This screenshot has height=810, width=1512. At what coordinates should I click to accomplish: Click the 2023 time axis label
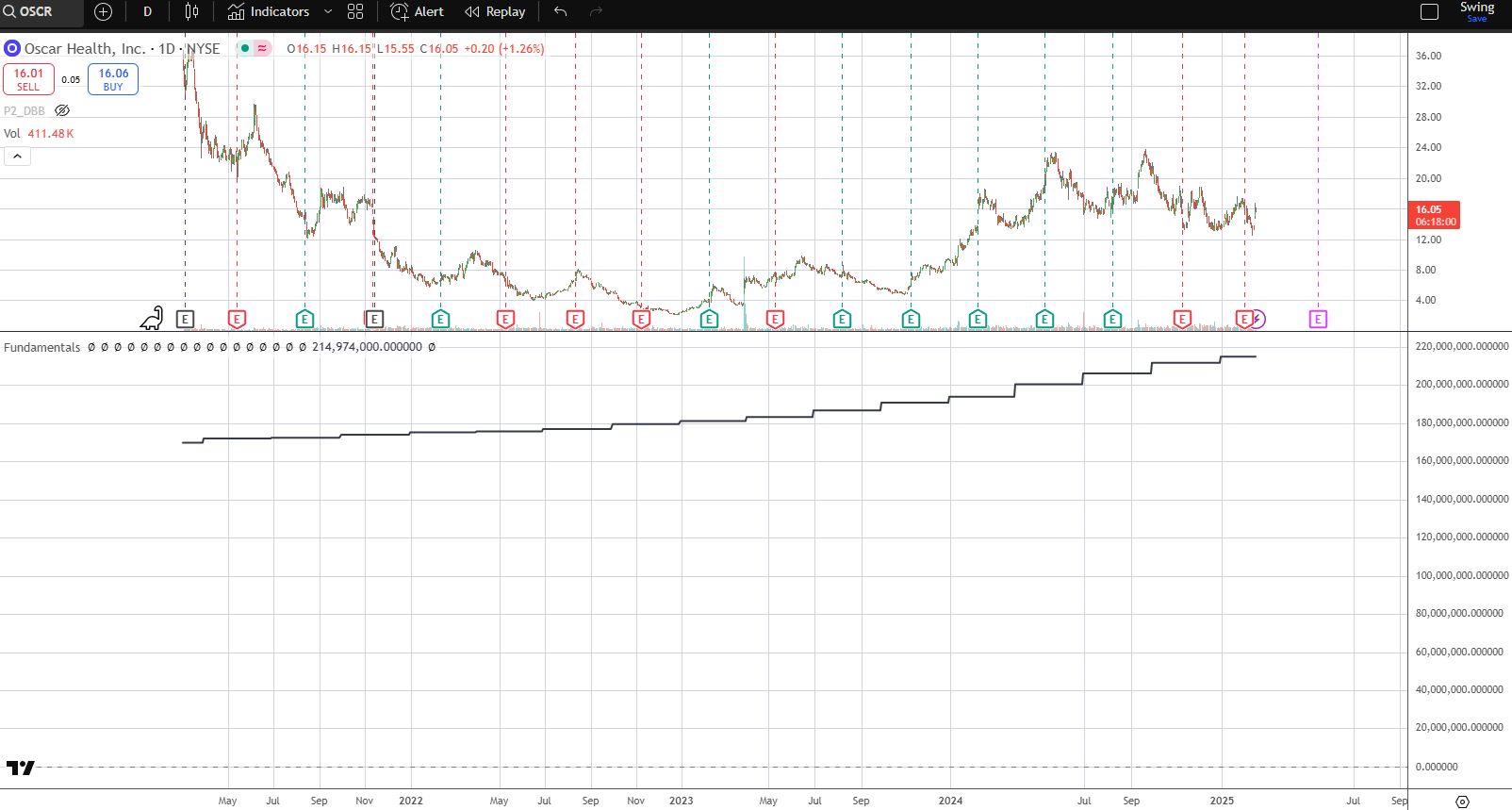681,801
